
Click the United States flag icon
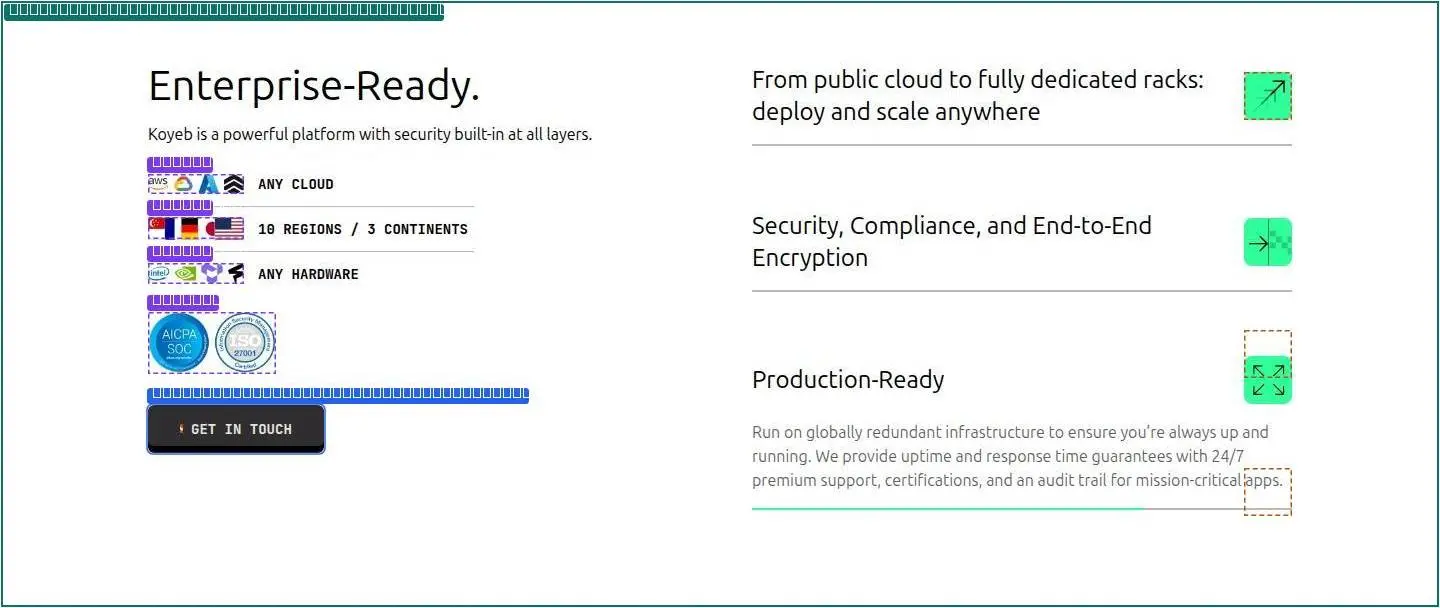[229, 228]
